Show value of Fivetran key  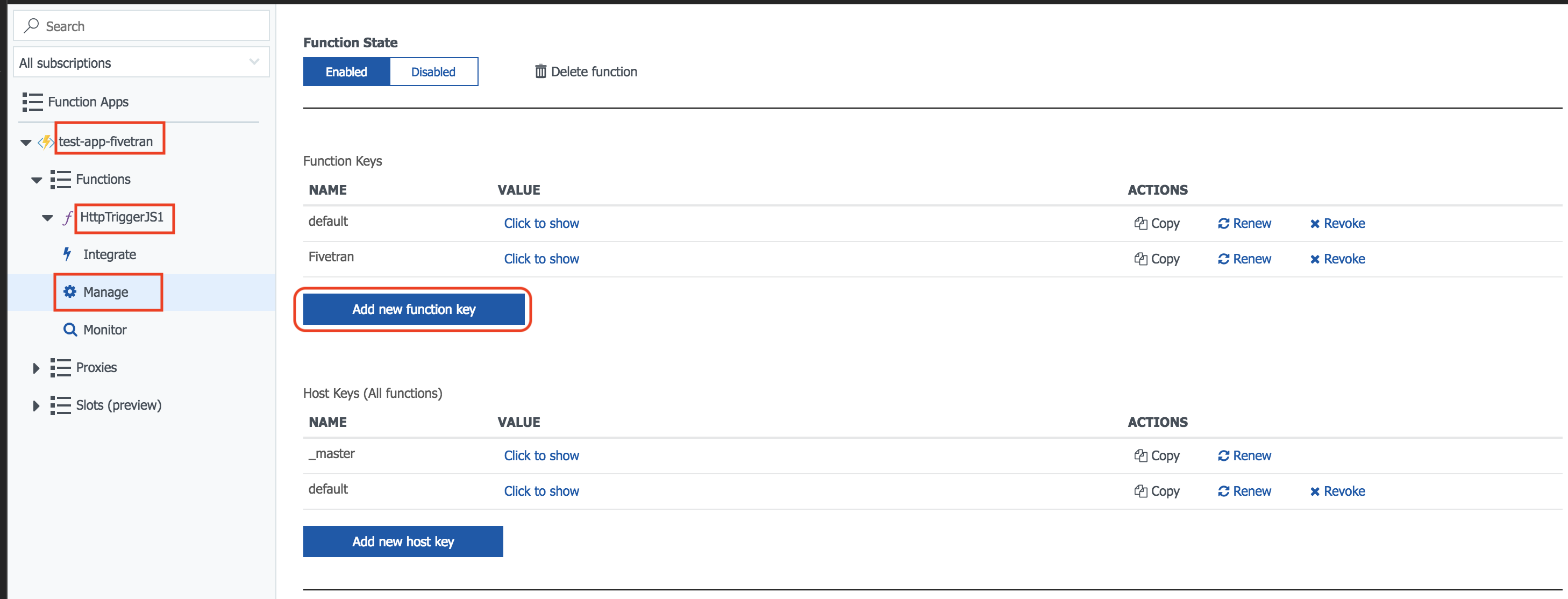(541, 259)
